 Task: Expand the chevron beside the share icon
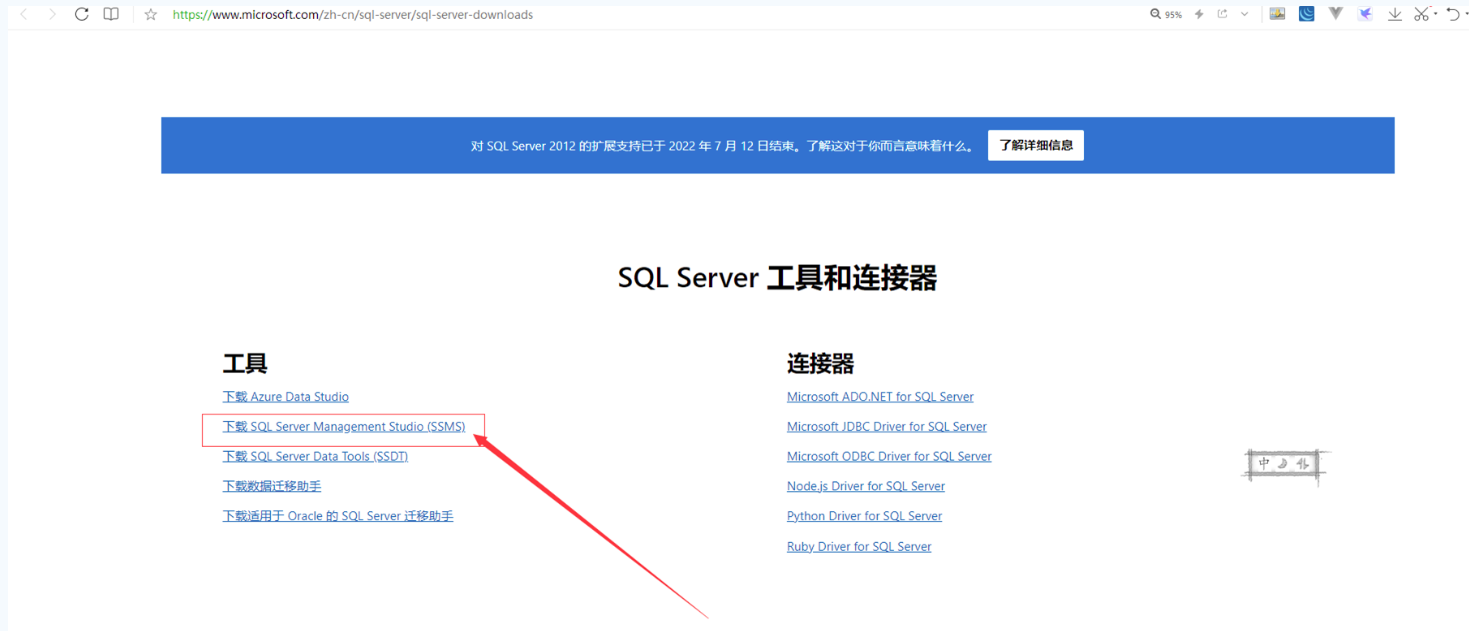tap(1245, 14)
